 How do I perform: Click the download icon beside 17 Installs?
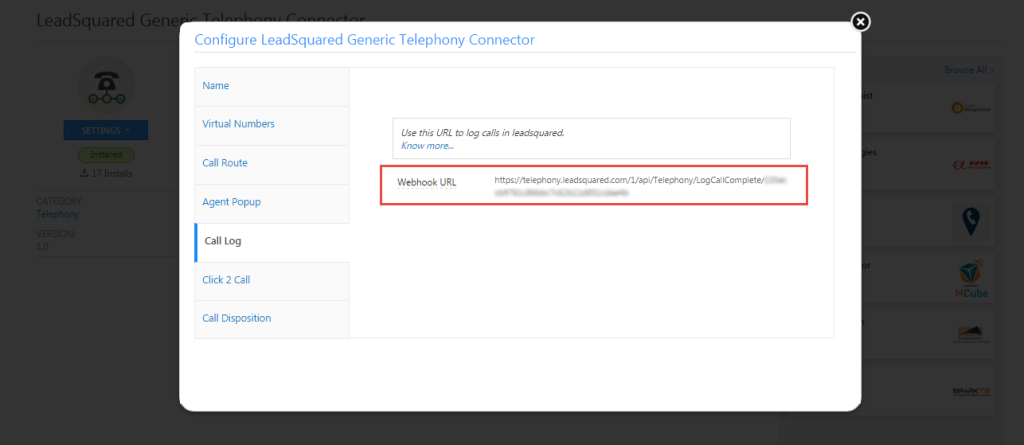point(83,173)
